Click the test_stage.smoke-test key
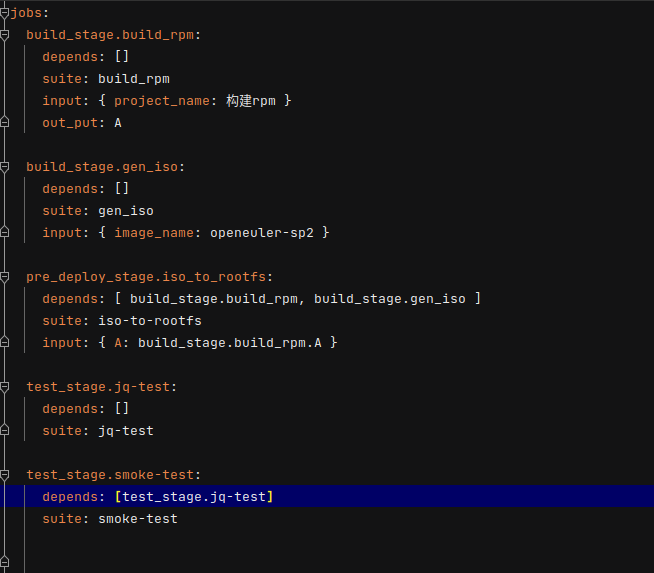 click(x=110, y=475)
